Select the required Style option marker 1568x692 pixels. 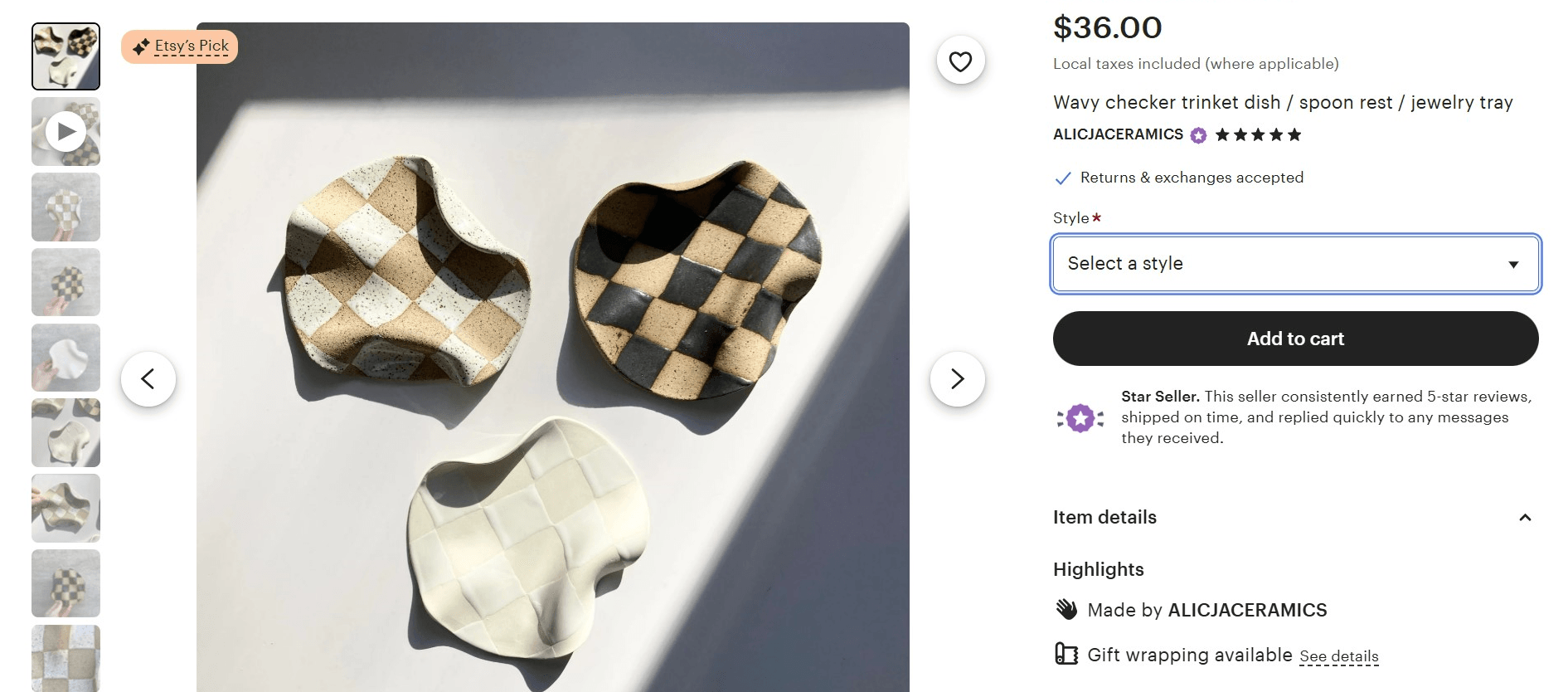coord(1095,217)
